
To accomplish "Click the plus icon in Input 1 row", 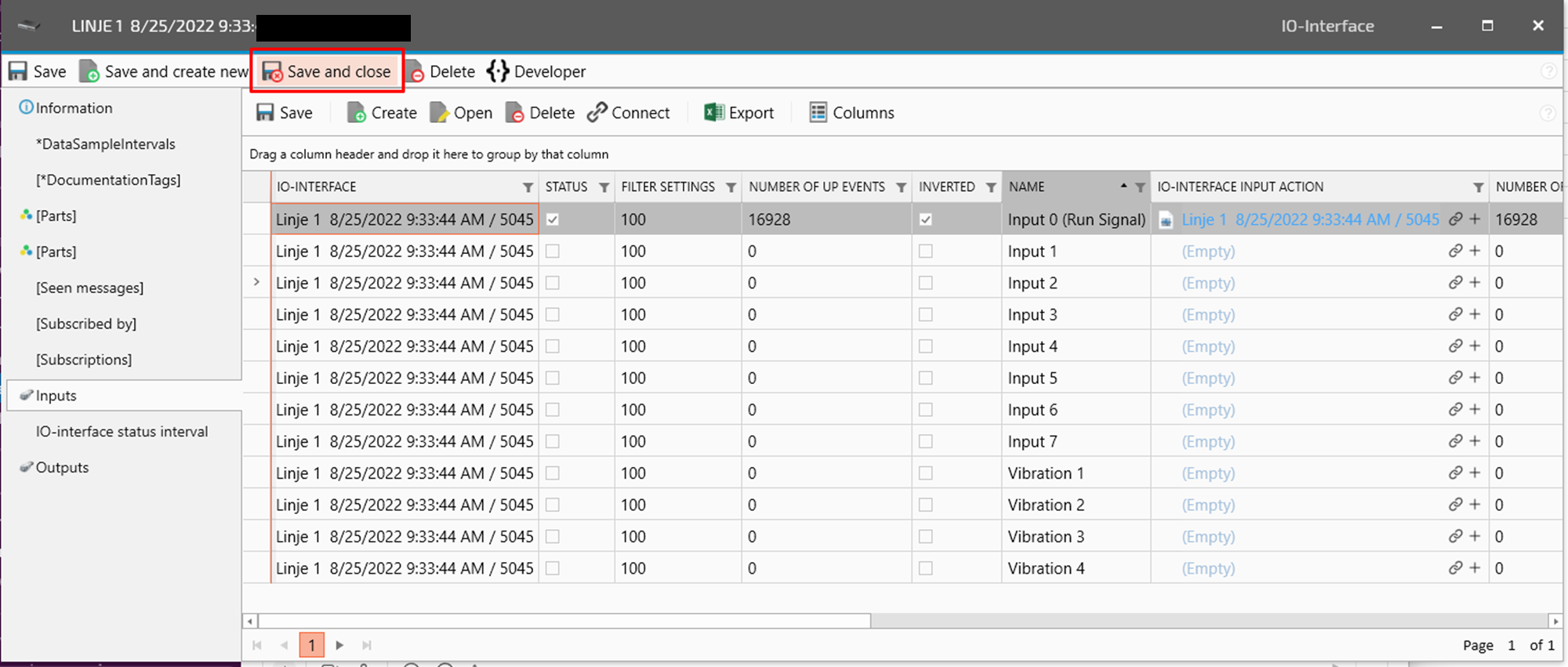I will click(x=1475, y=251).
